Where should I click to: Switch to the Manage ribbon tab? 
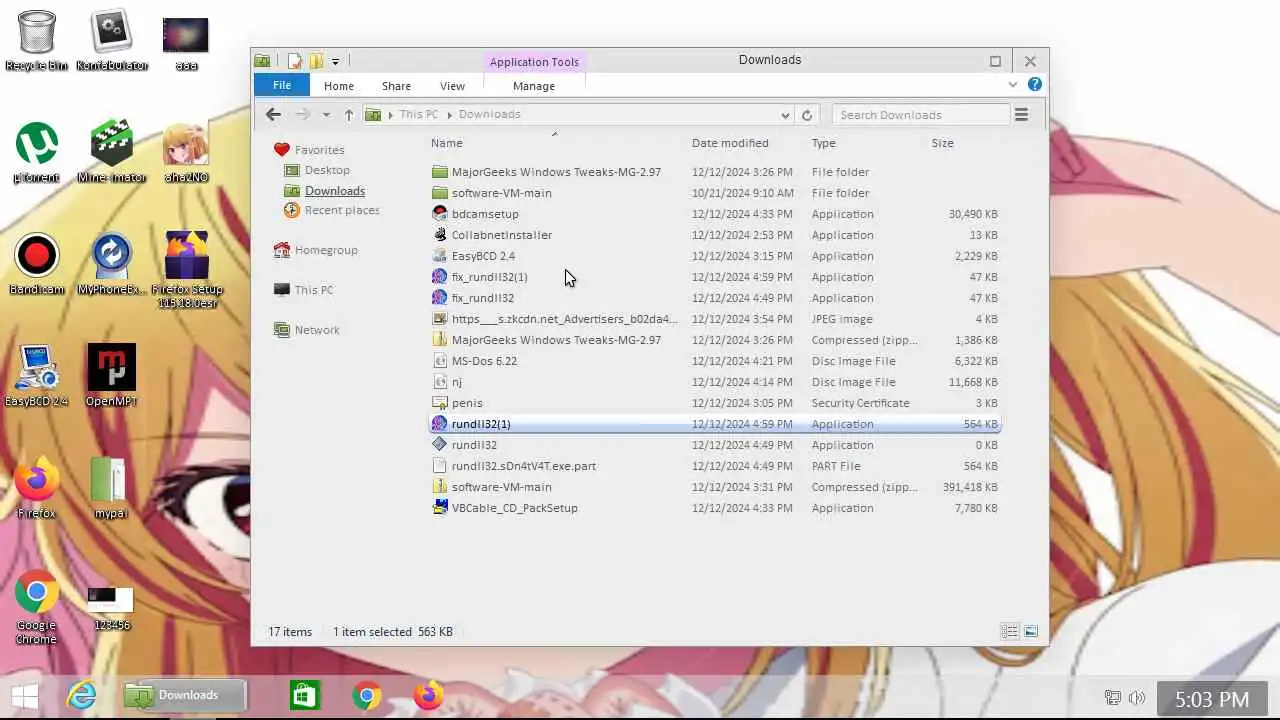pos(534,86)
